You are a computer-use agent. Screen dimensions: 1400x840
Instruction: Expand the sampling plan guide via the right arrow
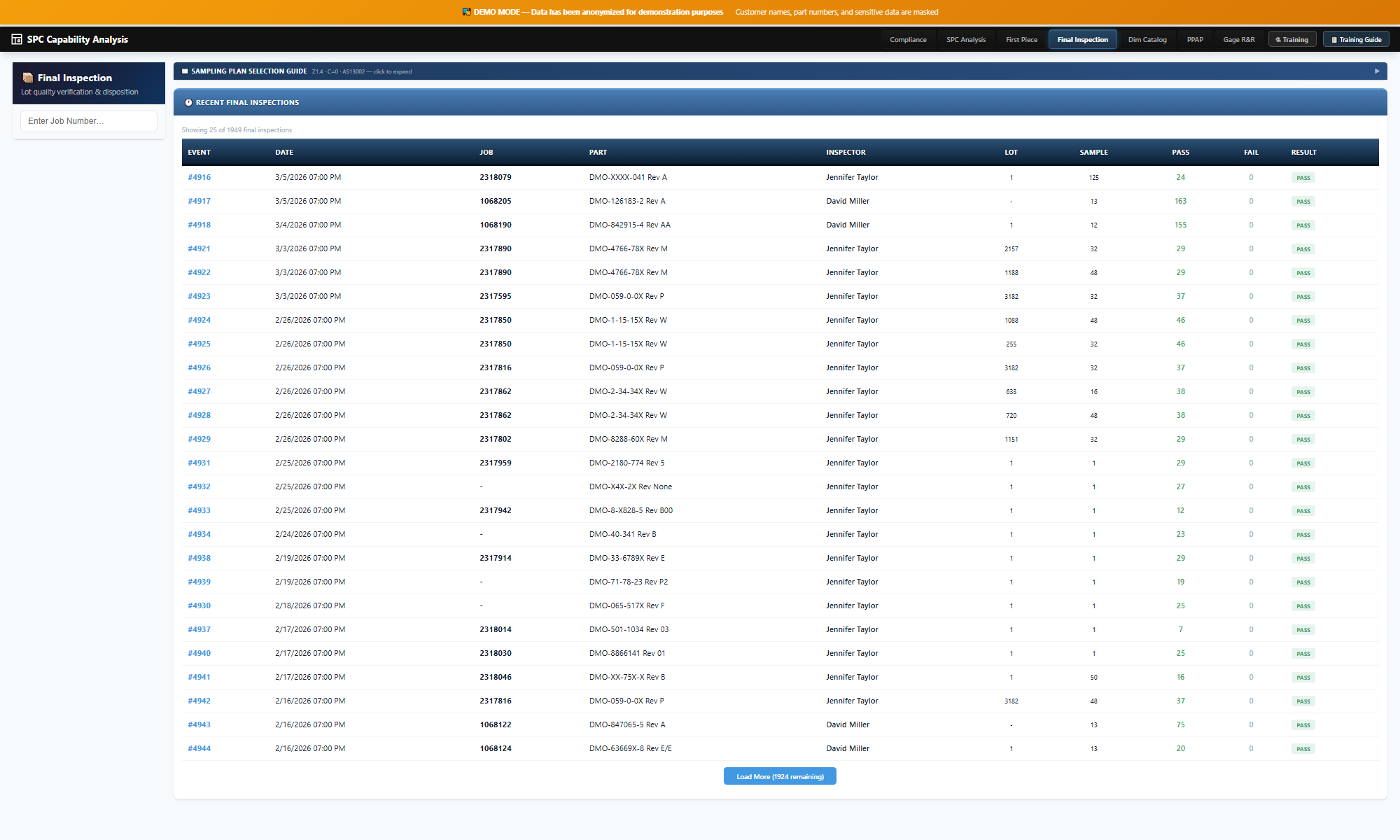pyautogui.click(x=1377, y=71)
